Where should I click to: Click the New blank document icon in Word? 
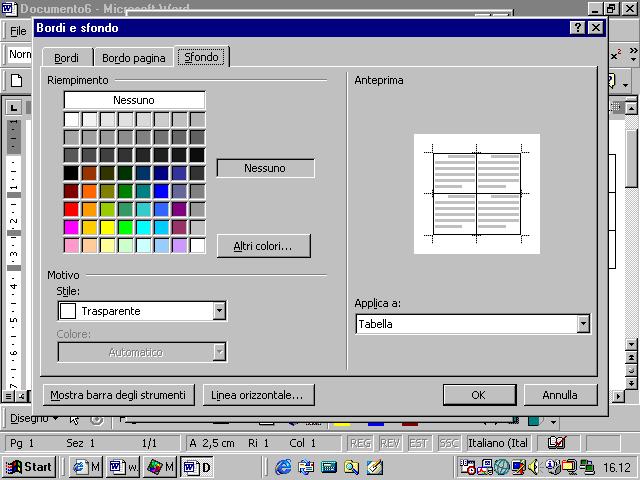pyautogui.click(x=16, y=80)
